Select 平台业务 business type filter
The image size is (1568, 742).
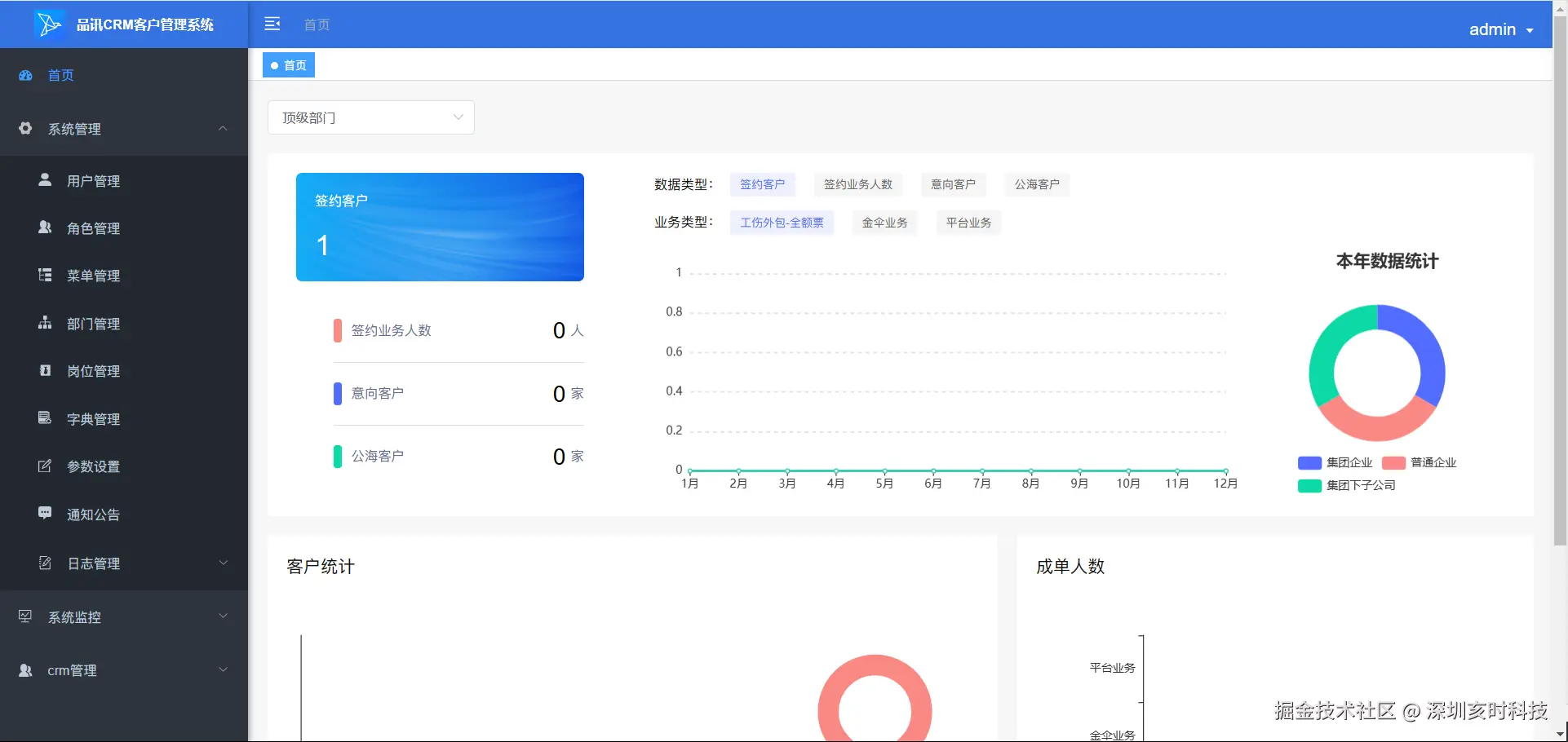[x=968, y=223]
